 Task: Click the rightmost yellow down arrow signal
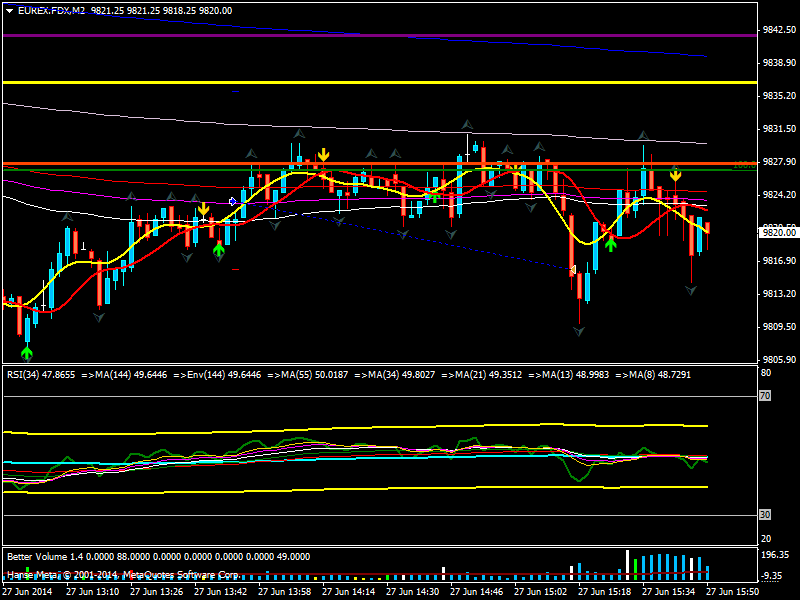675,175
